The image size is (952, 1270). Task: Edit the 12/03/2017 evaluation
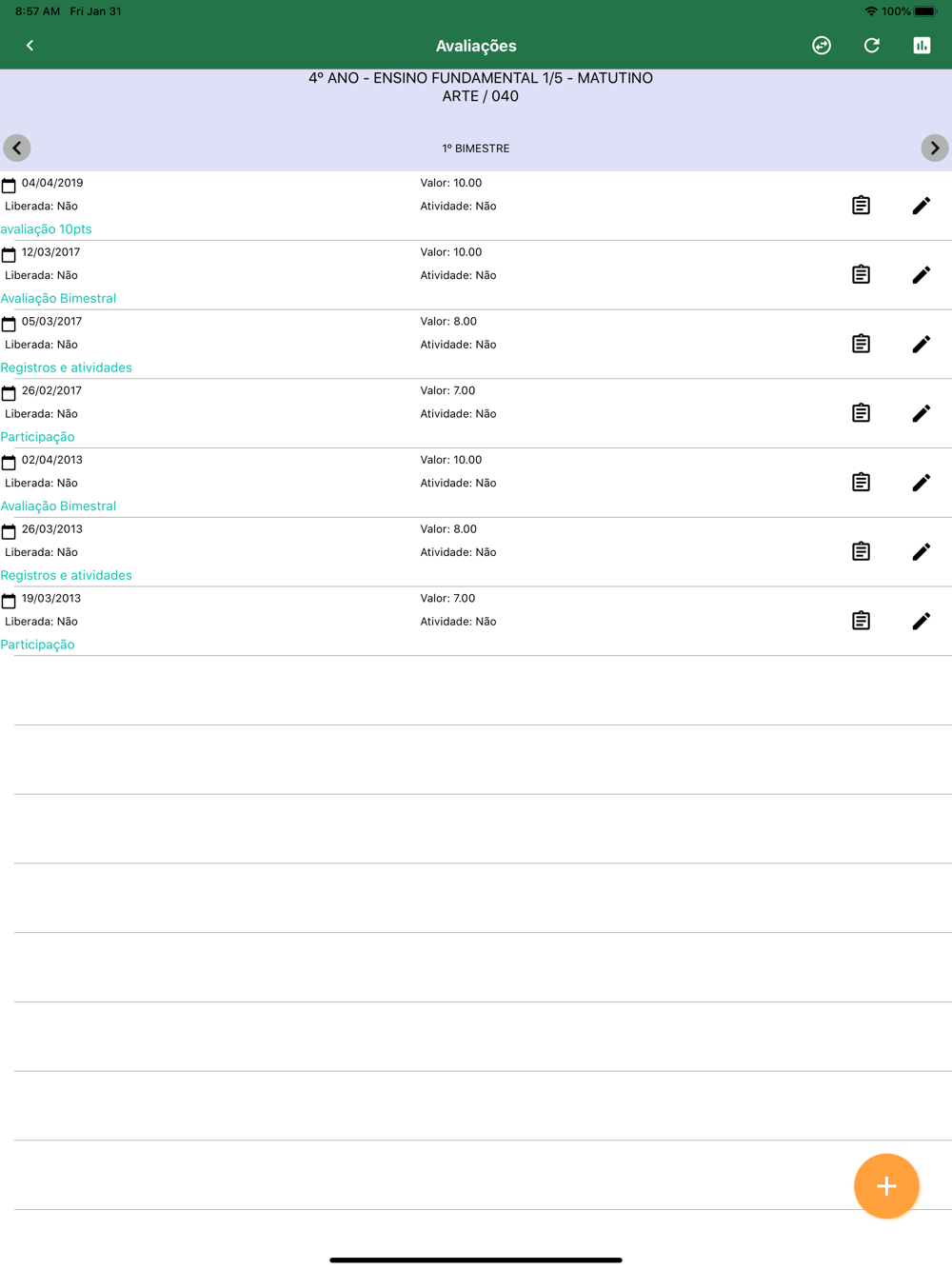click(x=922, y=275)
